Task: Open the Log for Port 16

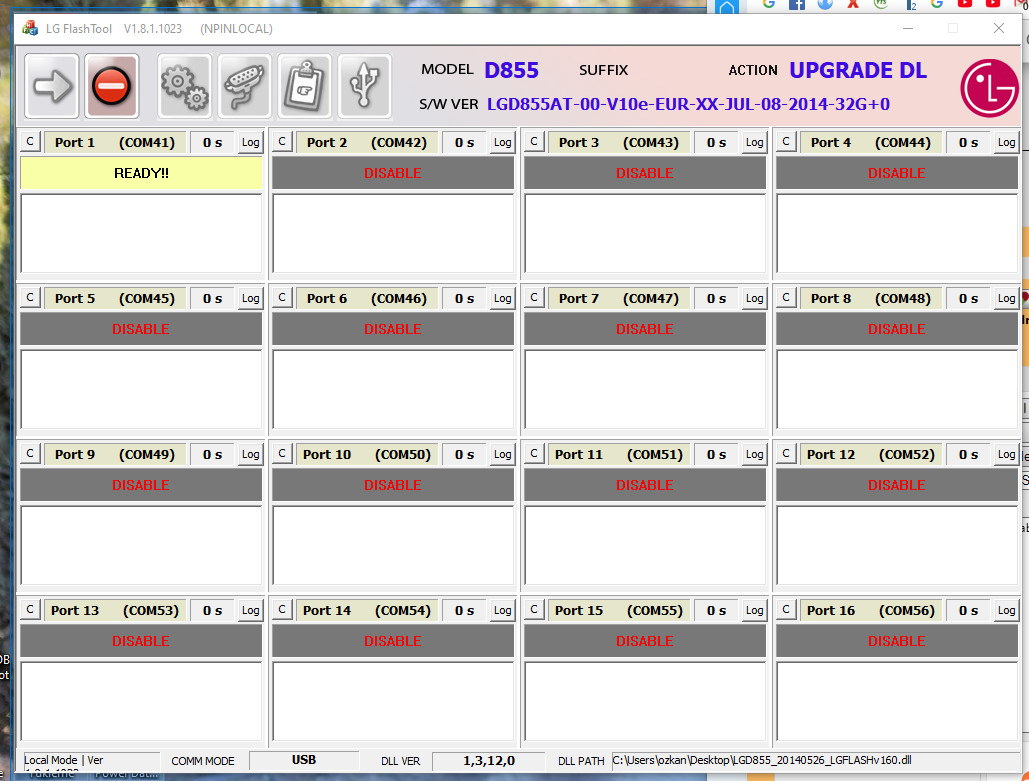Action: 1007,610
